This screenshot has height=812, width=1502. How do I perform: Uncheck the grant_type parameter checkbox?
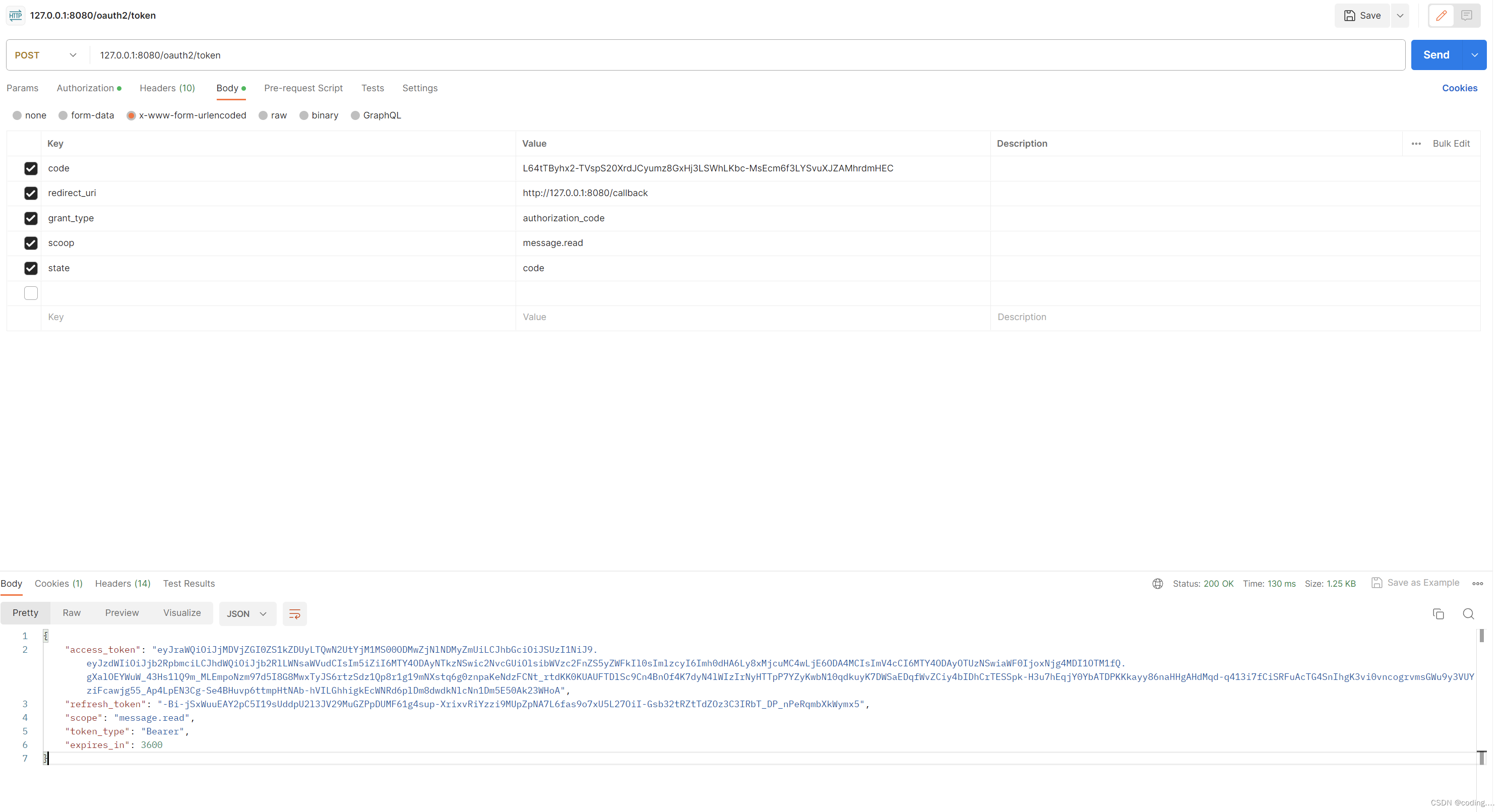[31, 218]
